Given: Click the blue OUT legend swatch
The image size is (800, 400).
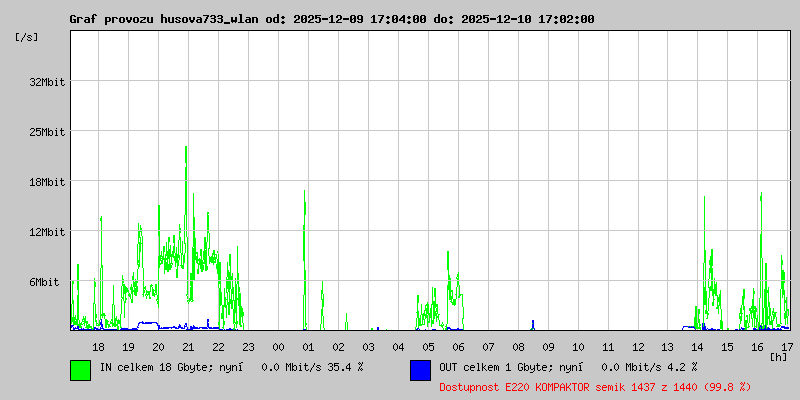Looking at the screenshot, I should (x=420, y=370).
